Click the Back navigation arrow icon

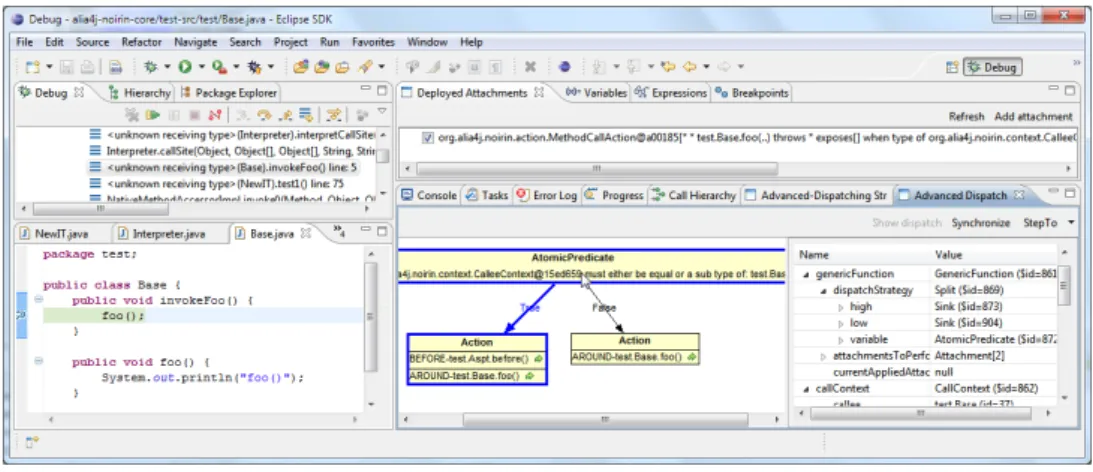[690, 67]
